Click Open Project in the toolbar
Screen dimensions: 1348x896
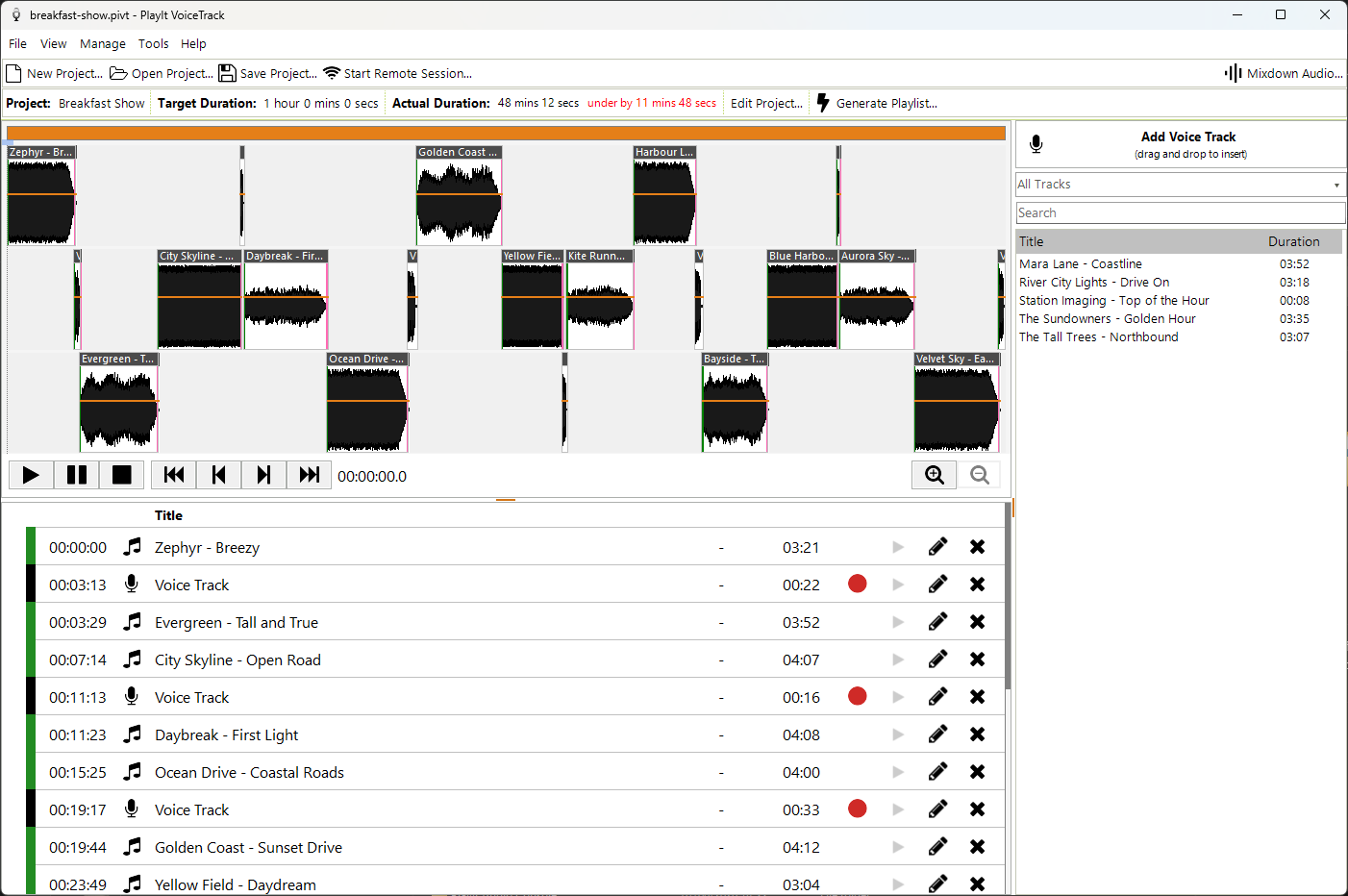click(162, 73)
